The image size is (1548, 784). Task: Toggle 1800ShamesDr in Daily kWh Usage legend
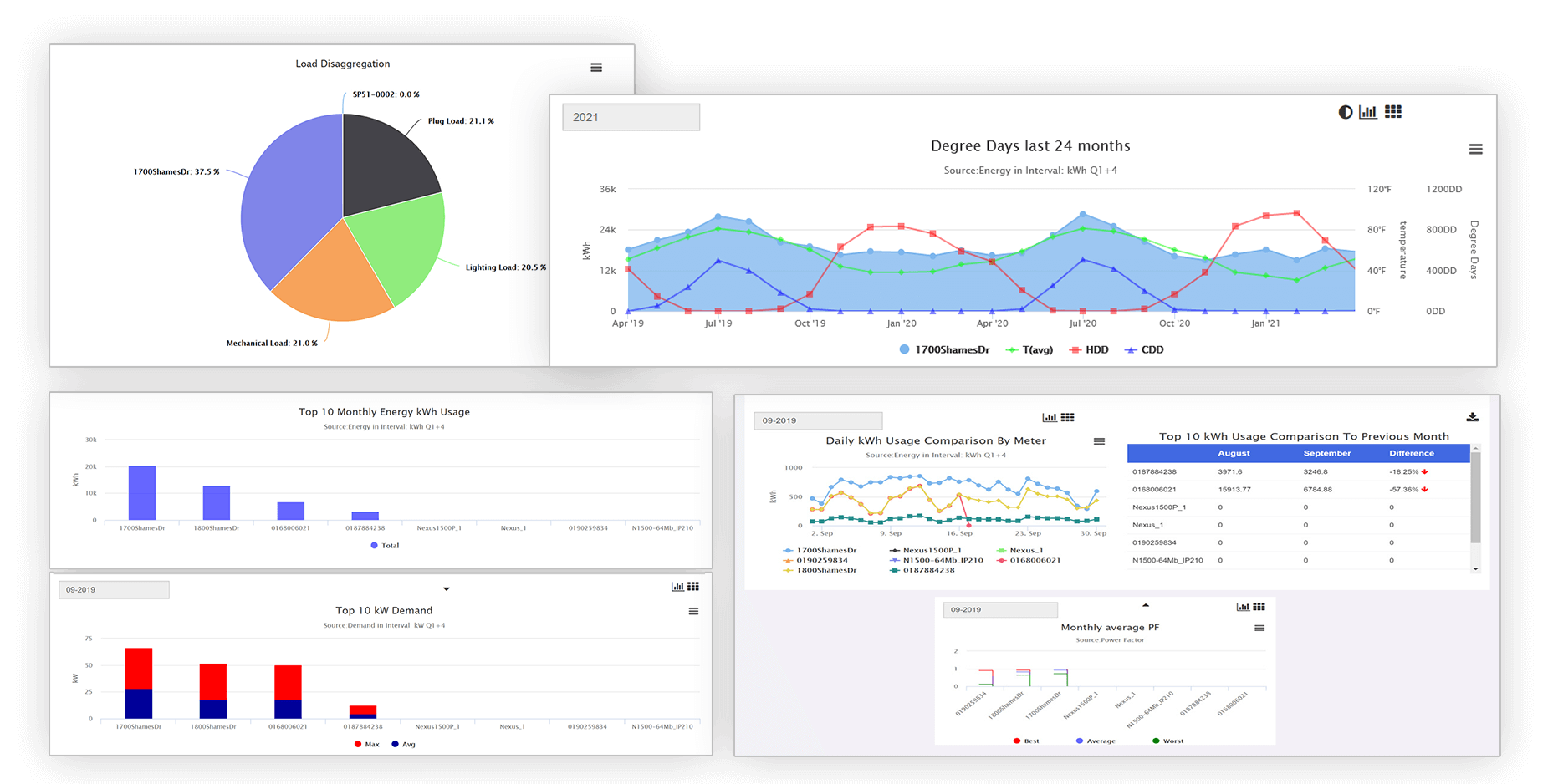click(x=820, y=570)
